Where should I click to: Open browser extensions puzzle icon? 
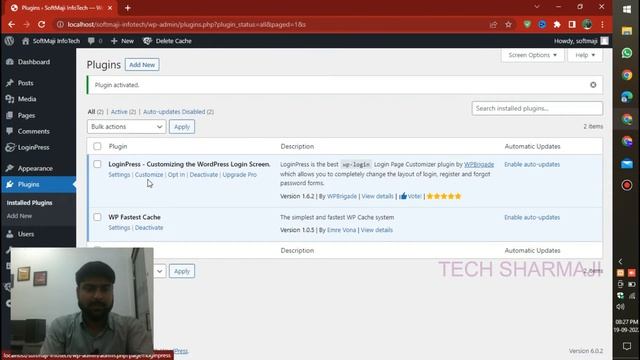[x=557, y=24]
